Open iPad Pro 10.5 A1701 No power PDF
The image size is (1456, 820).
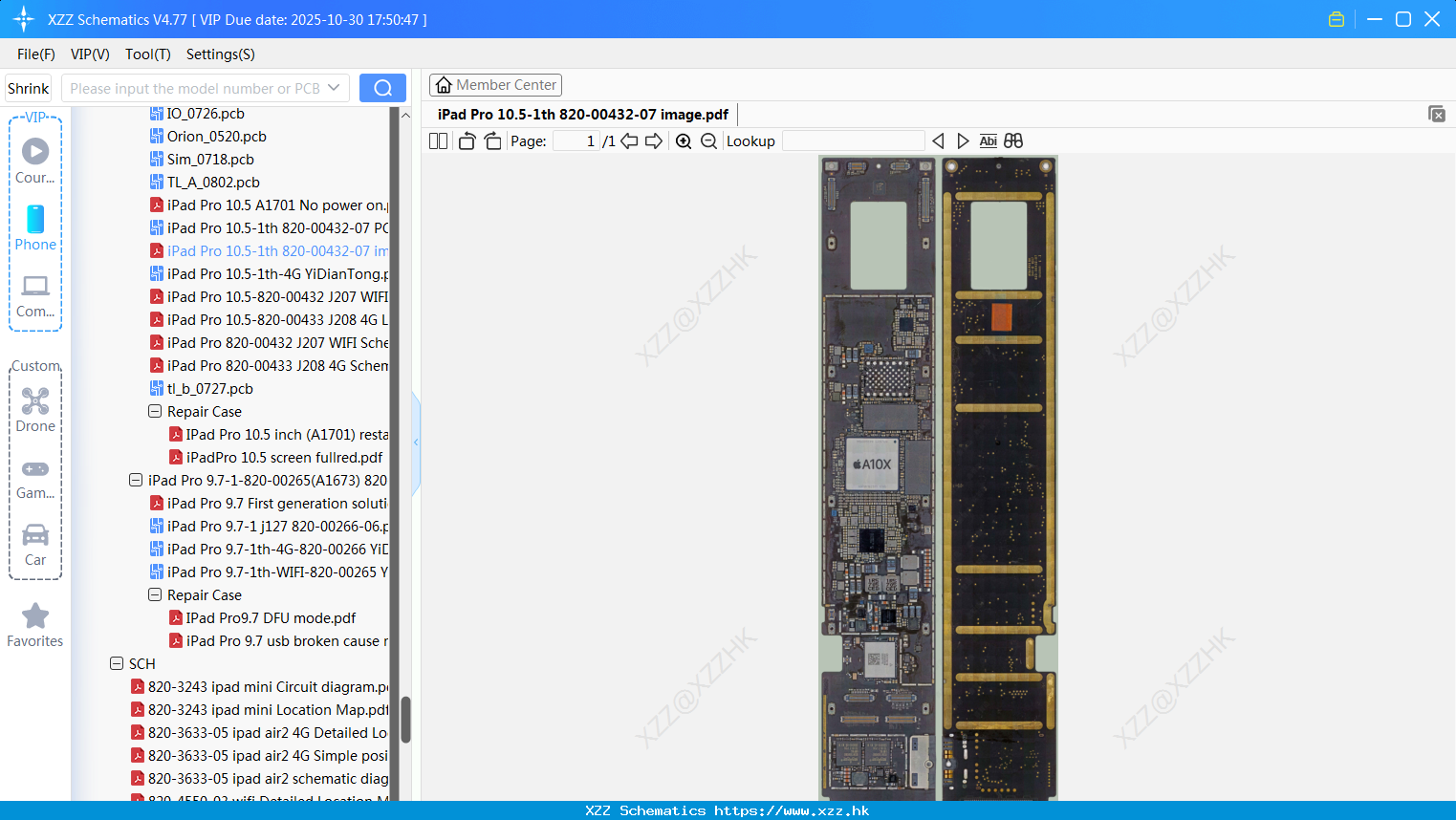point(269,205)
